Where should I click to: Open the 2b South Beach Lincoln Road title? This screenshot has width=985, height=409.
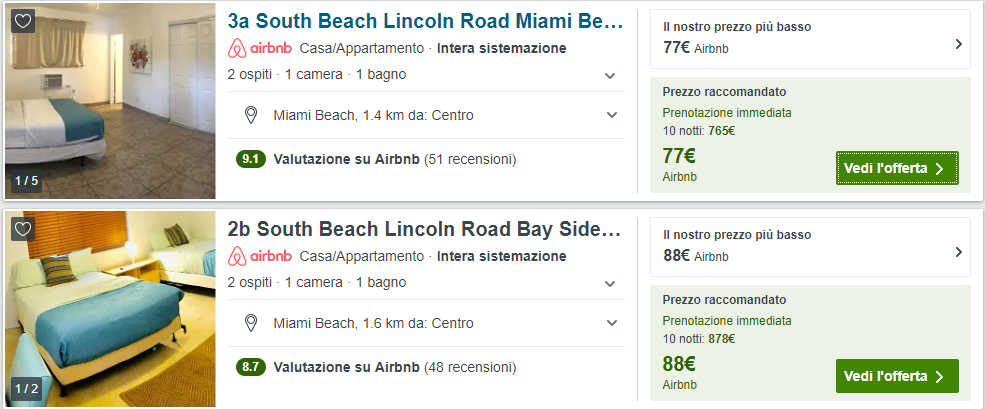(x=425, y=230)
